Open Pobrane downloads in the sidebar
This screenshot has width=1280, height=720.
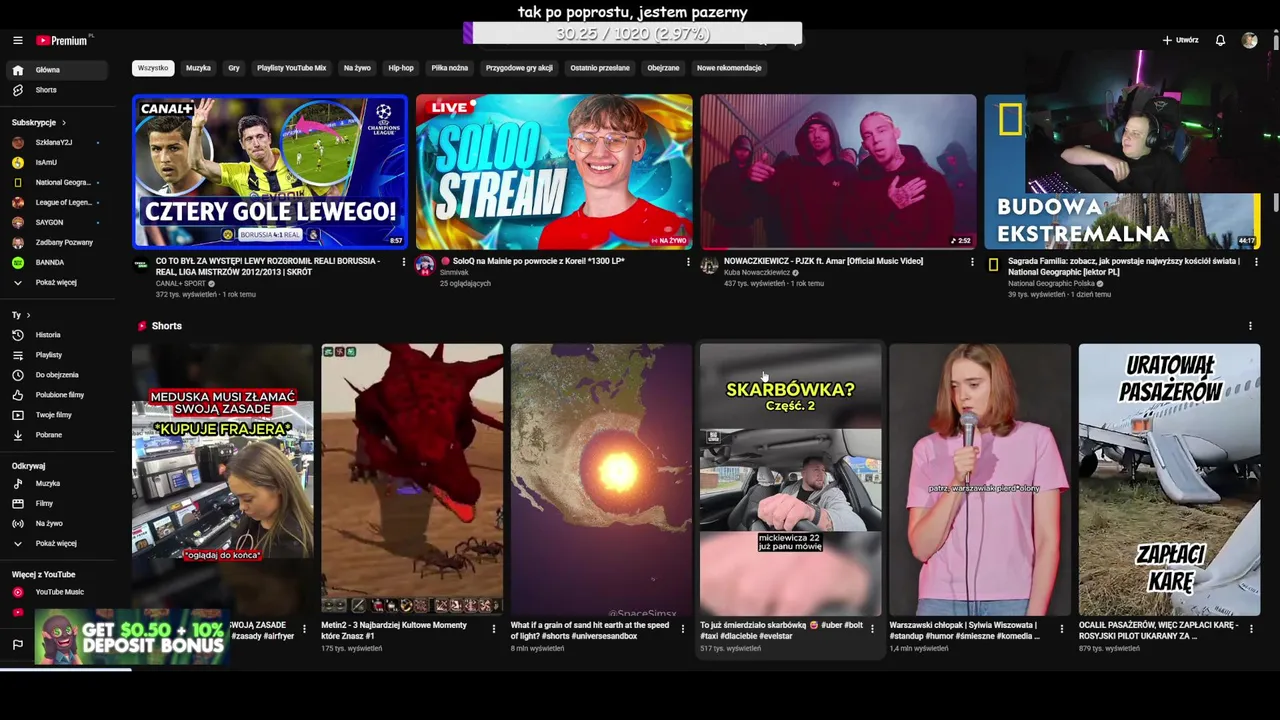(x=56, y=435)
